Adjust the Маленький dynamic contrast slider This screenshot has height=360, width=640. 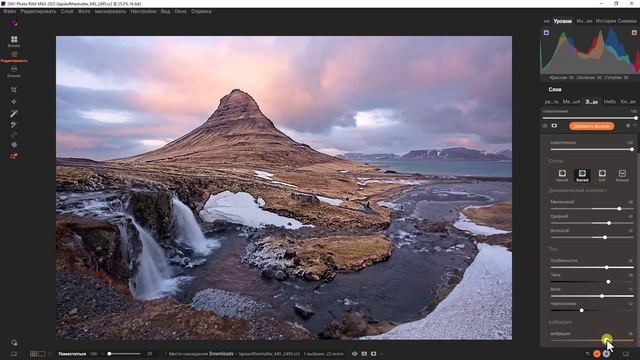pos(592,209)
